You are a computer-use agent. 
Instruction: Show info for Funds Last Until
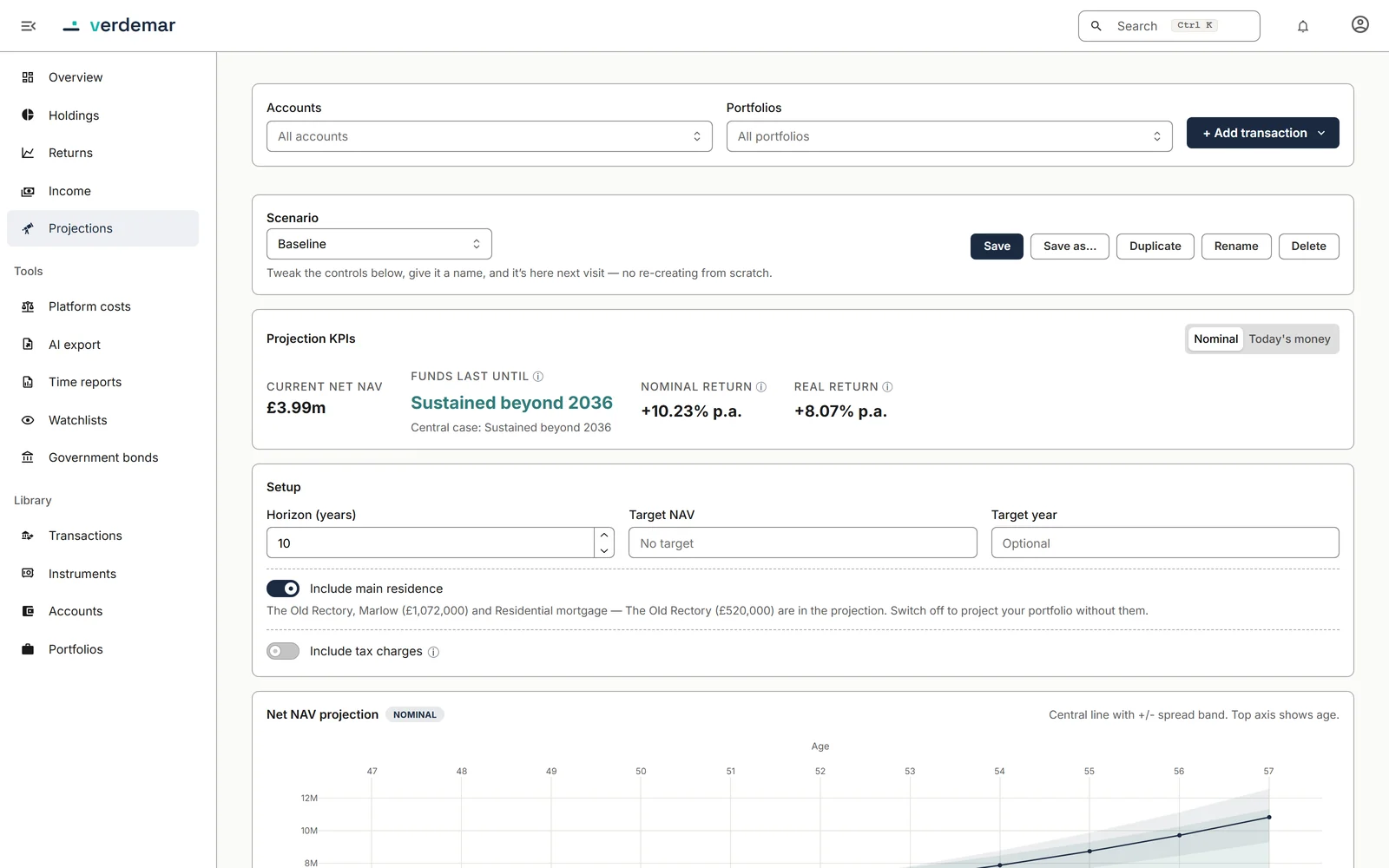coord(538,376)
